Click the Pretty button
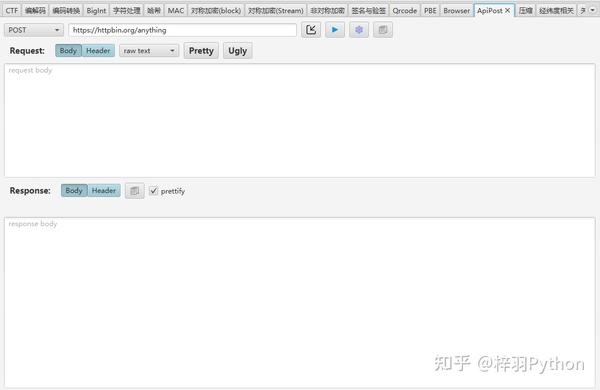This screenshot has width=600, height=390. click(201, 51)
